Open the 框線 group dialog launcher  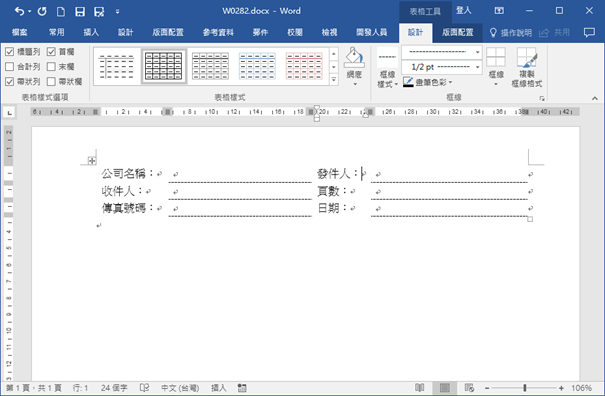click(542, 99)
